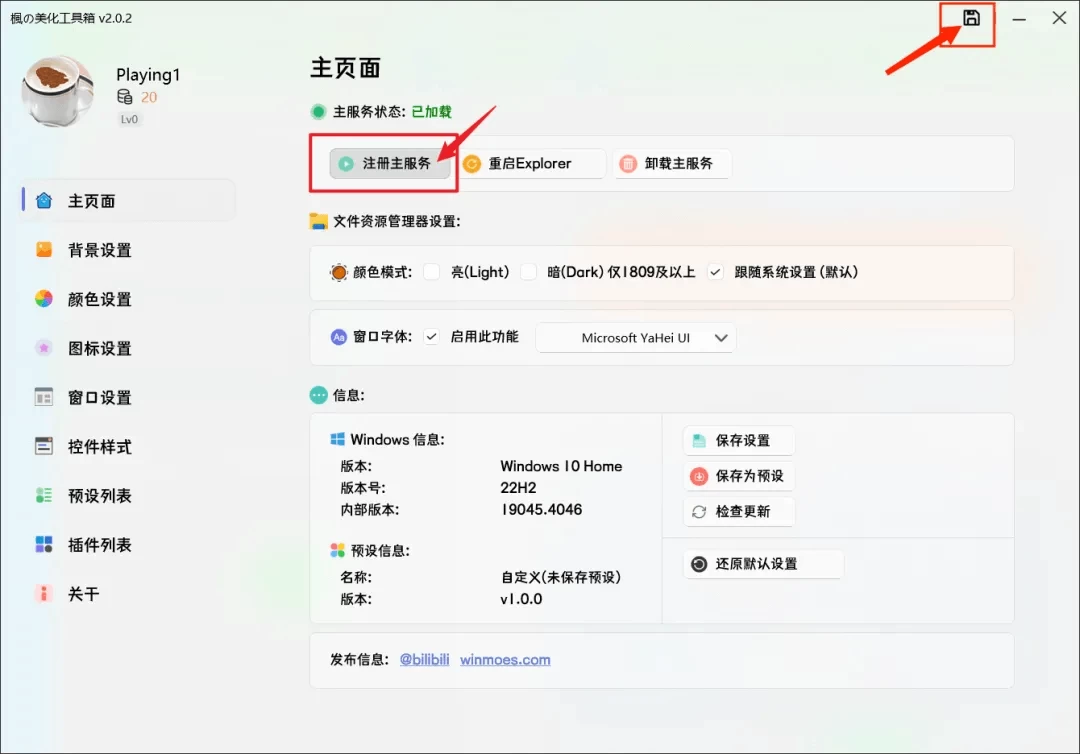The image size is (1080, 754).
Task: Click the coin stack icon beside 20
Action: coord(125,97)
